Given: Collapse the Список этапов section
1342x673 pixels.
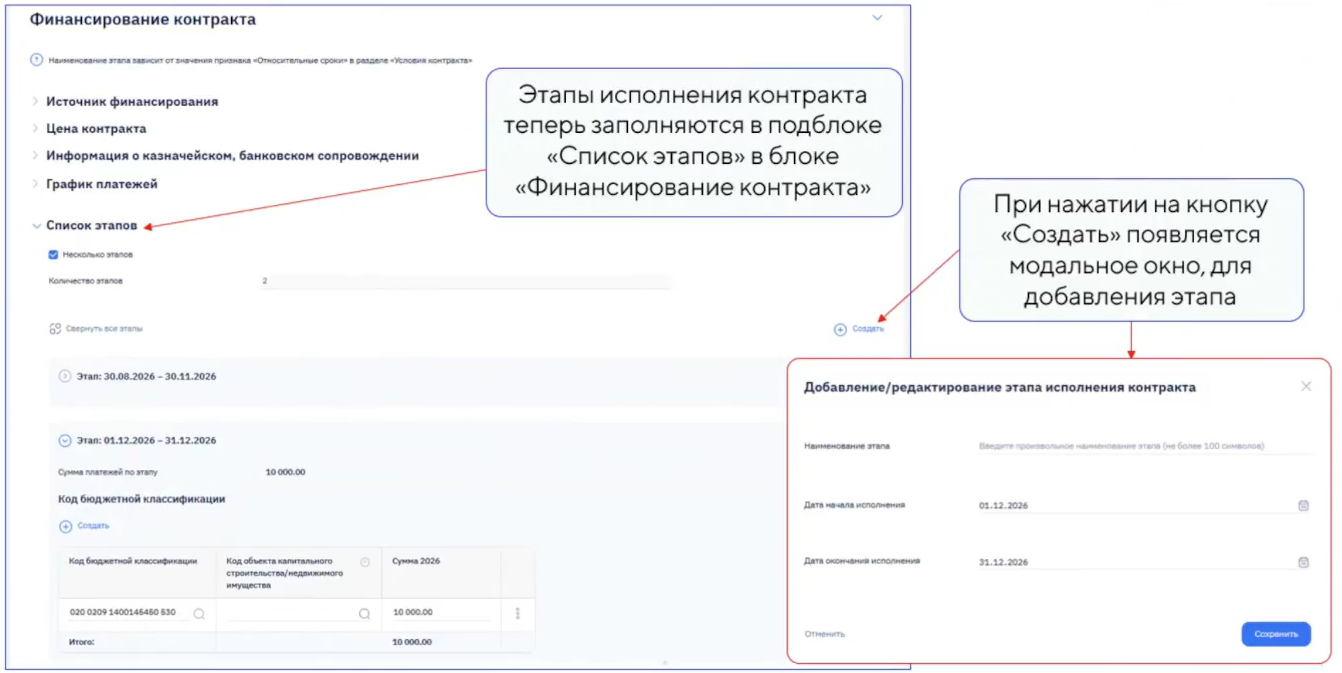Looking at the screenshot, I should pos(37,226).
